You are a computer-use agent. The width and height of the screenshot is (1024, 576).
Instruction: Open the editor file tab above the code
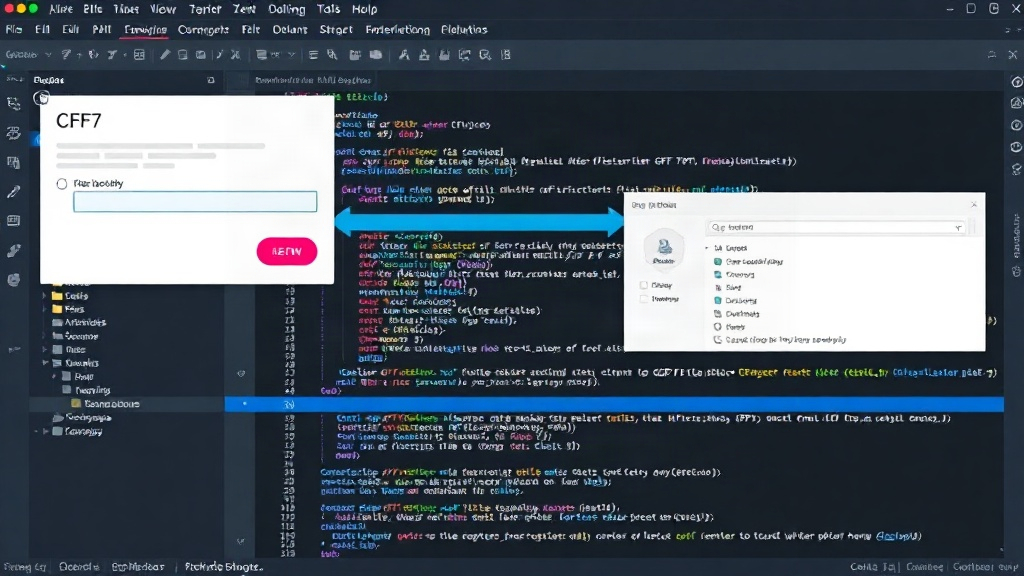[x=313, y=80]
